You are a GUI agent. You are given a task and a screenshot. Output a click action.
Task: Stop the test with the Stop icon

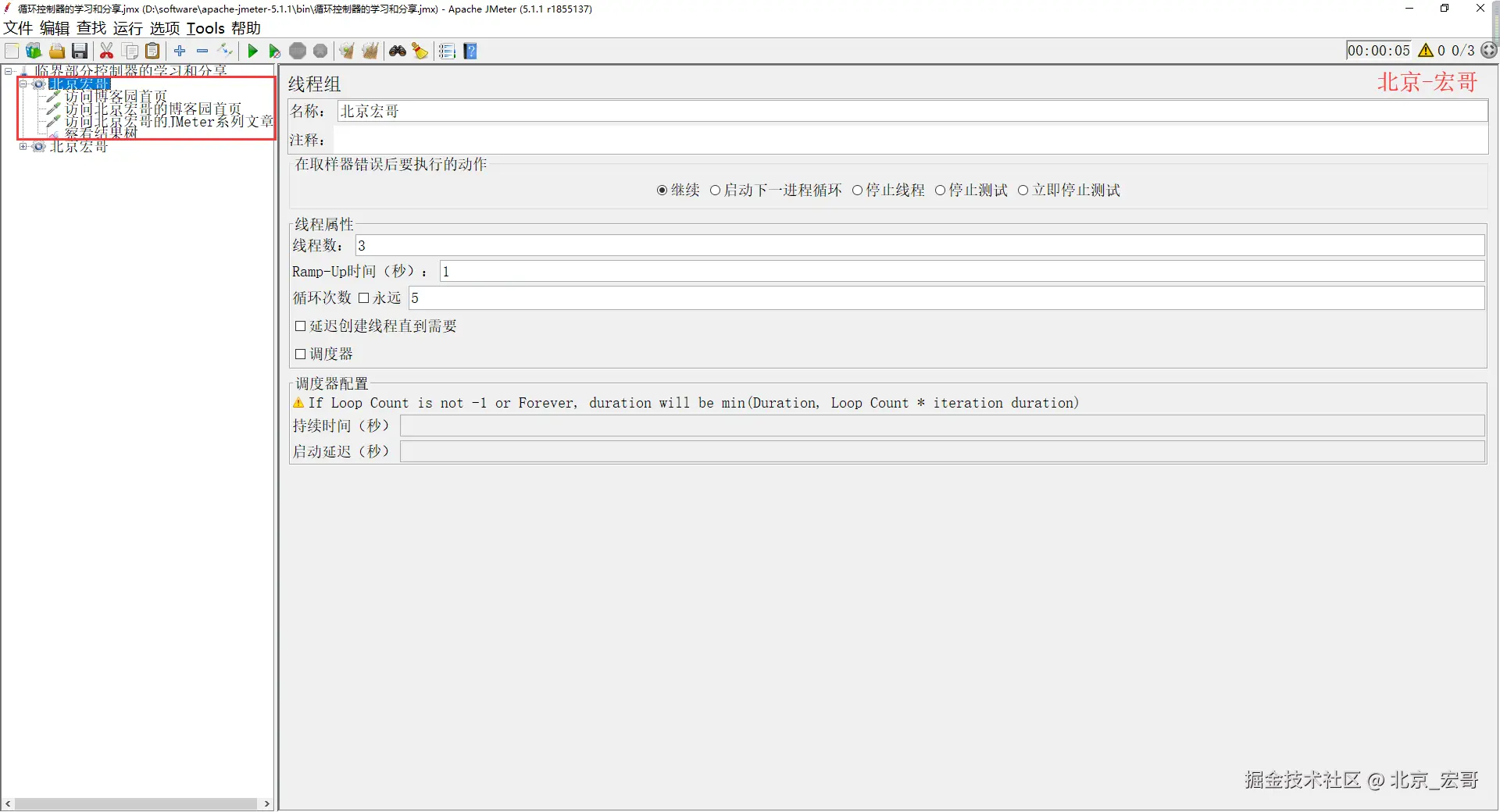[298, 51]
